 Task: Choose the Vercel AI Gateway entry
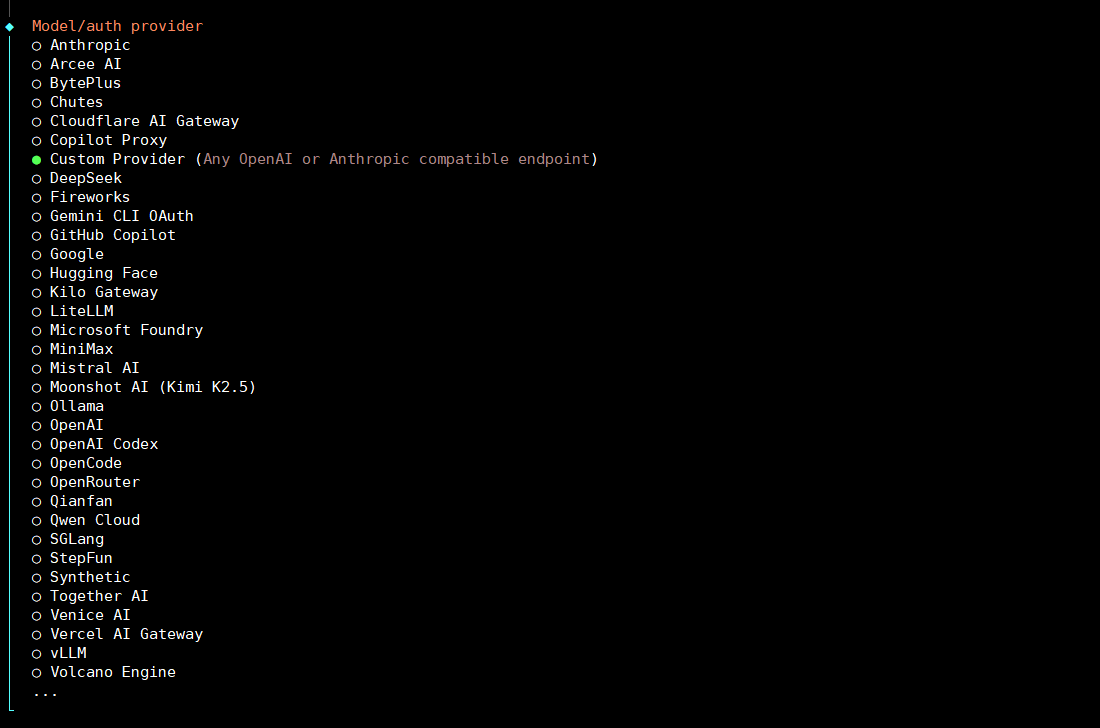[x=126, y=634]
